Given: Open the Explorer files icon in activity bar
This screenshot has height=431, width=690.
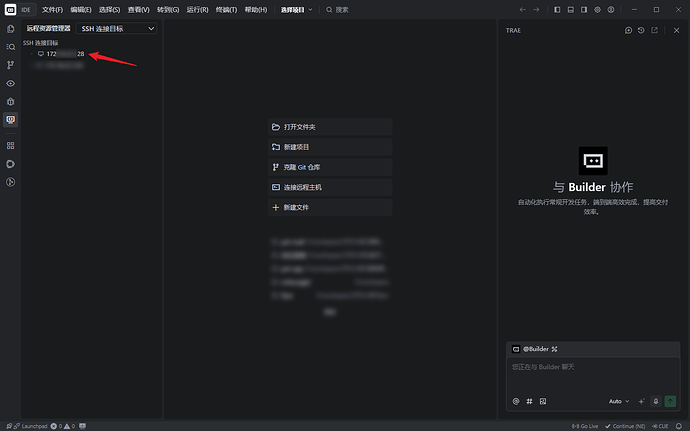Looking at the screenshot, I should (x=11, y=29).
